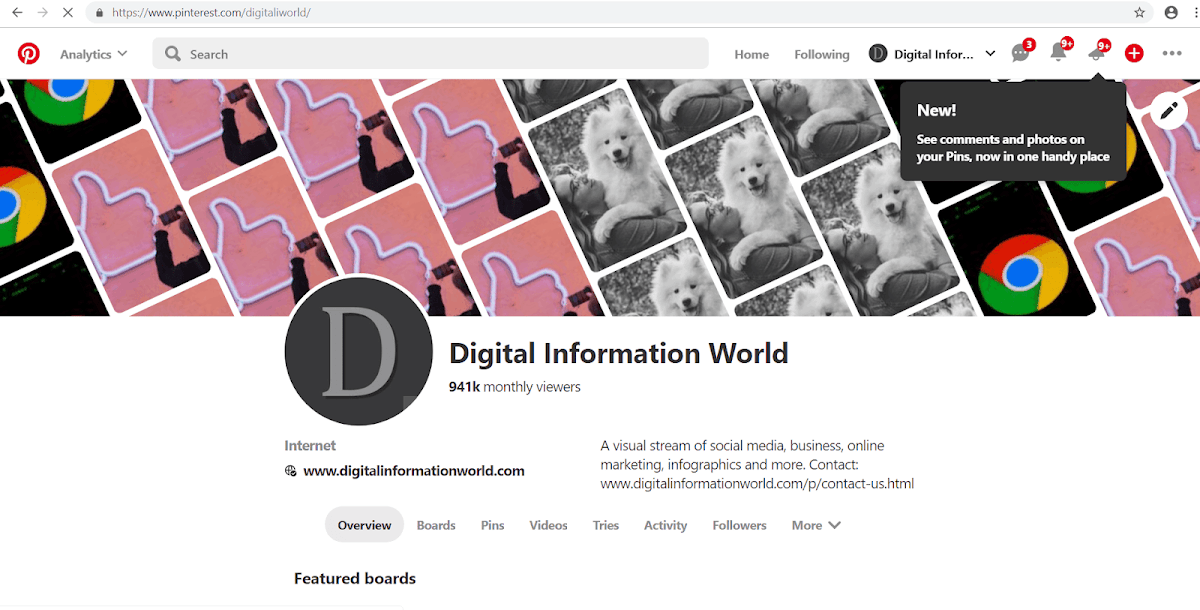Bookmark page with star icon

1139,13
